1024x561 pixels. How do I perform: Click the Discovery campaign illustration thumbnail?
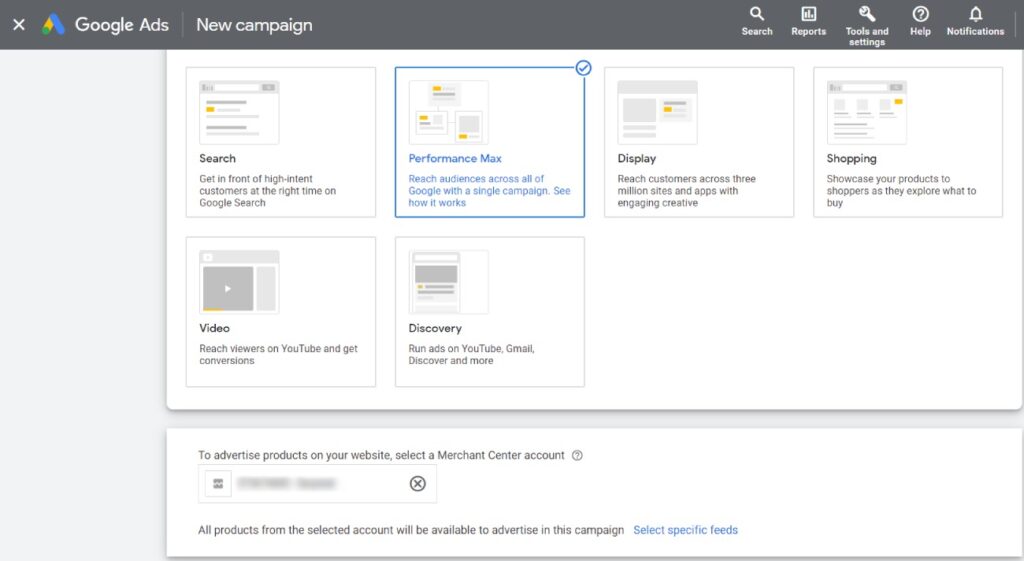pyautogui.click(x=448, y=282)
